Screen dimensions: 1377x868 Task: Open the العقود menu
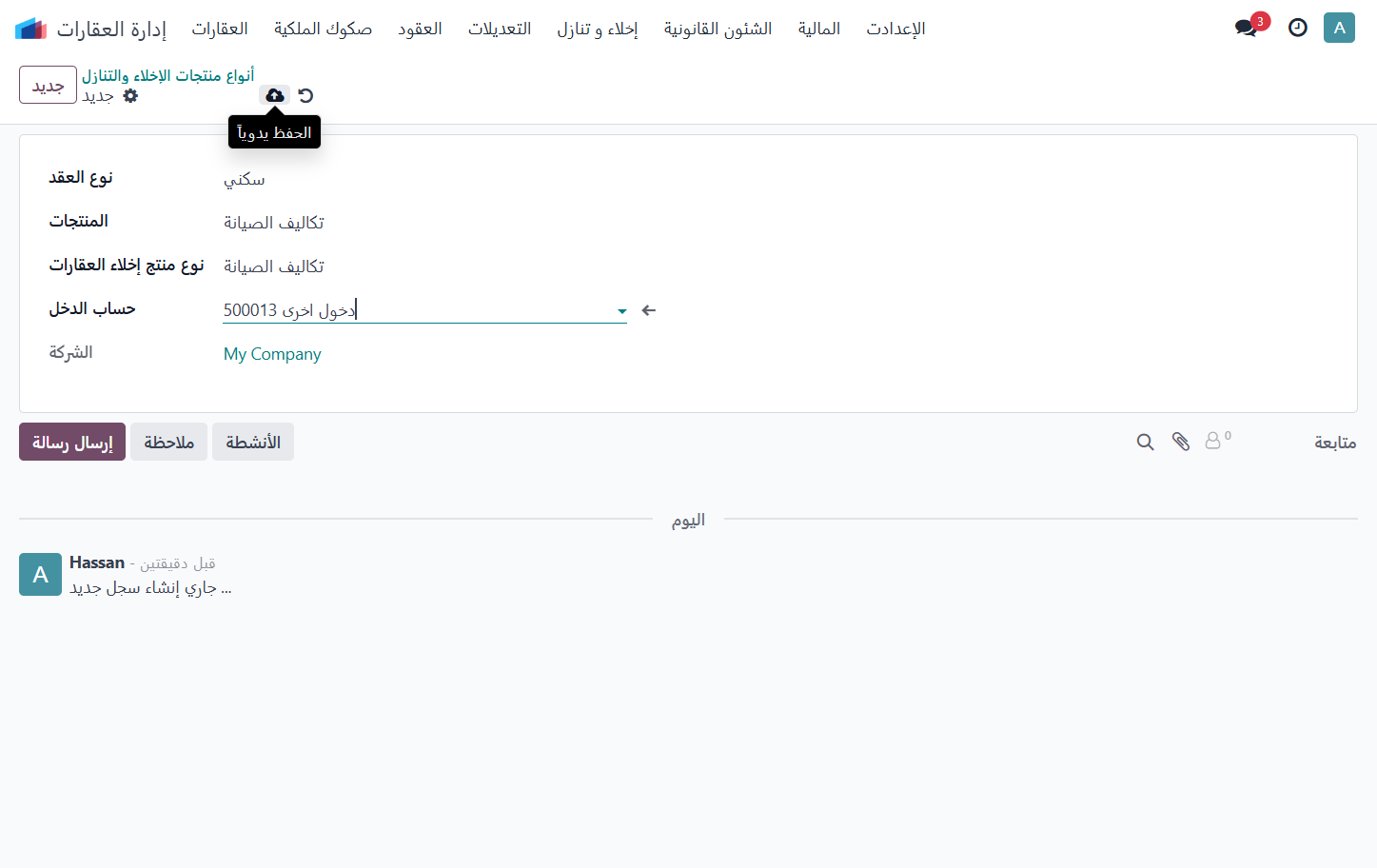click(421, 29)
